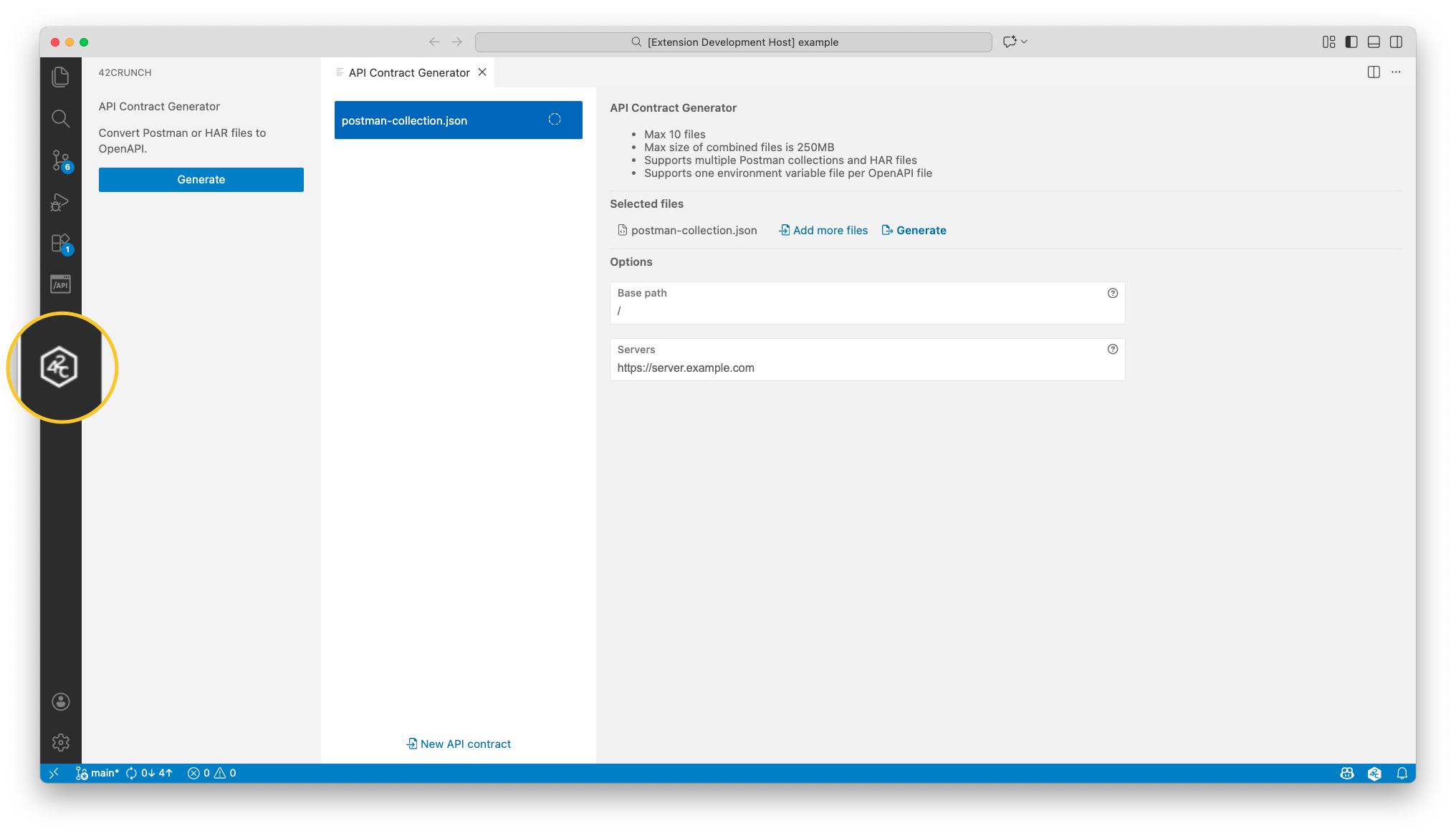Image resolution: width=1456 pixels, height=836 pixels.
Task: Show notifications via the bell icon
Action: coord(1403,773)
